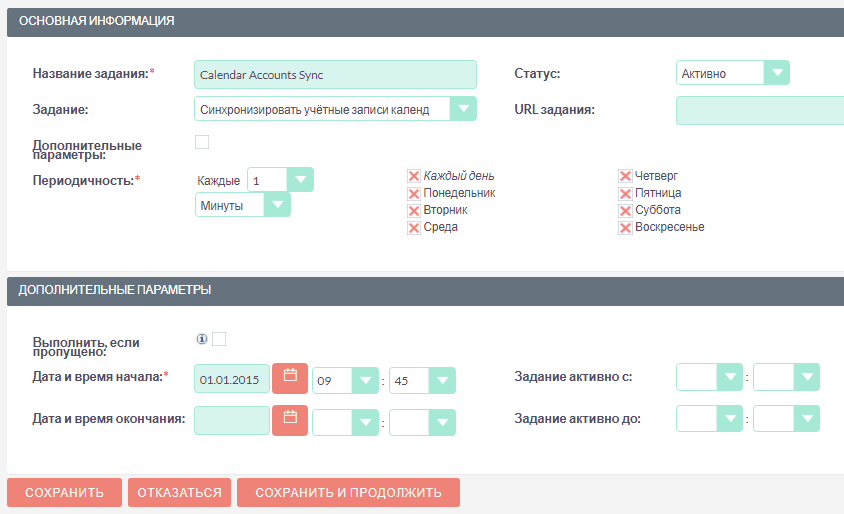The image size is (844, 514).
Task: Toggle the Понедельник checkbox
Action: (414, 193)
